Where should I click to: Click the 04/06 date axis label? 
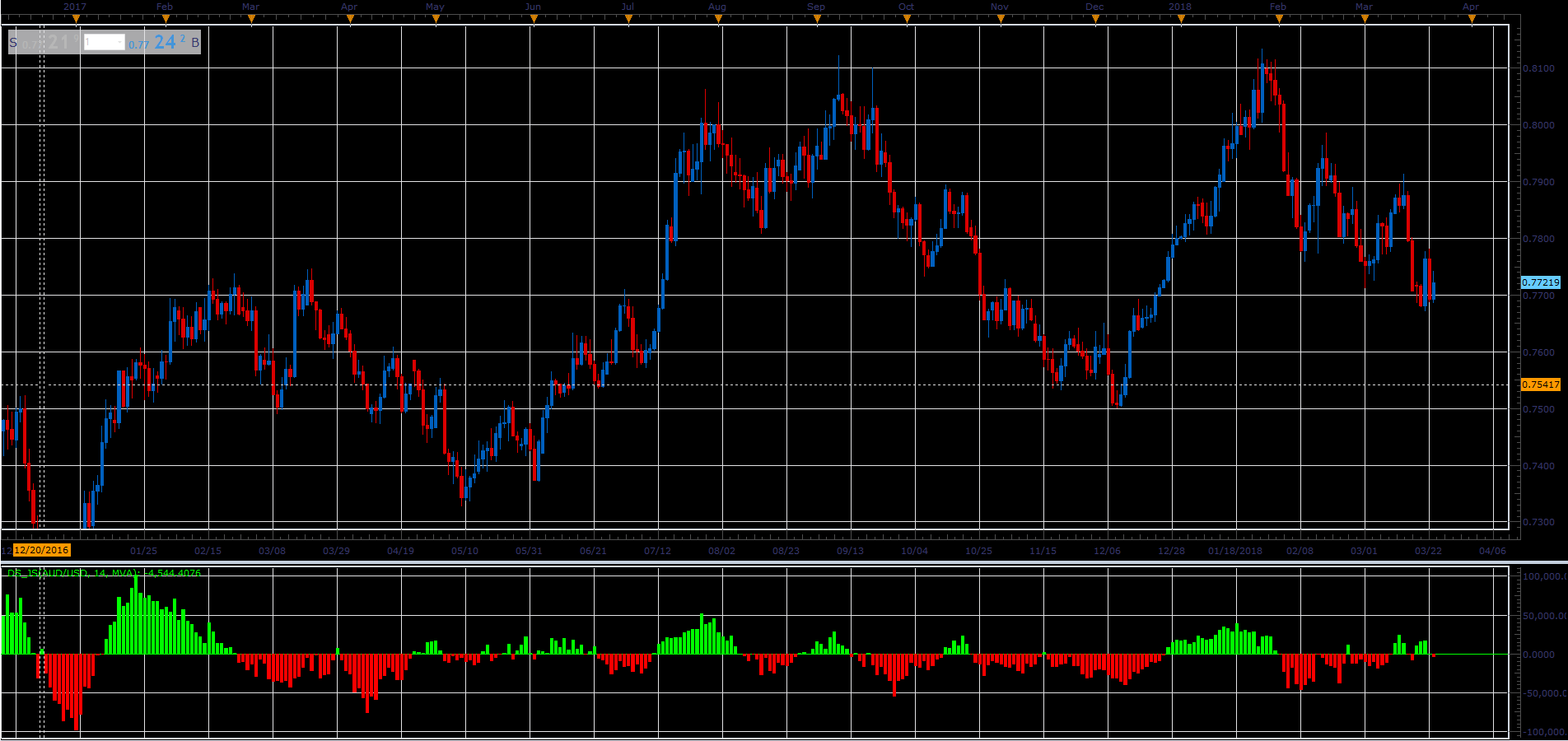[x=1492, y=551]
